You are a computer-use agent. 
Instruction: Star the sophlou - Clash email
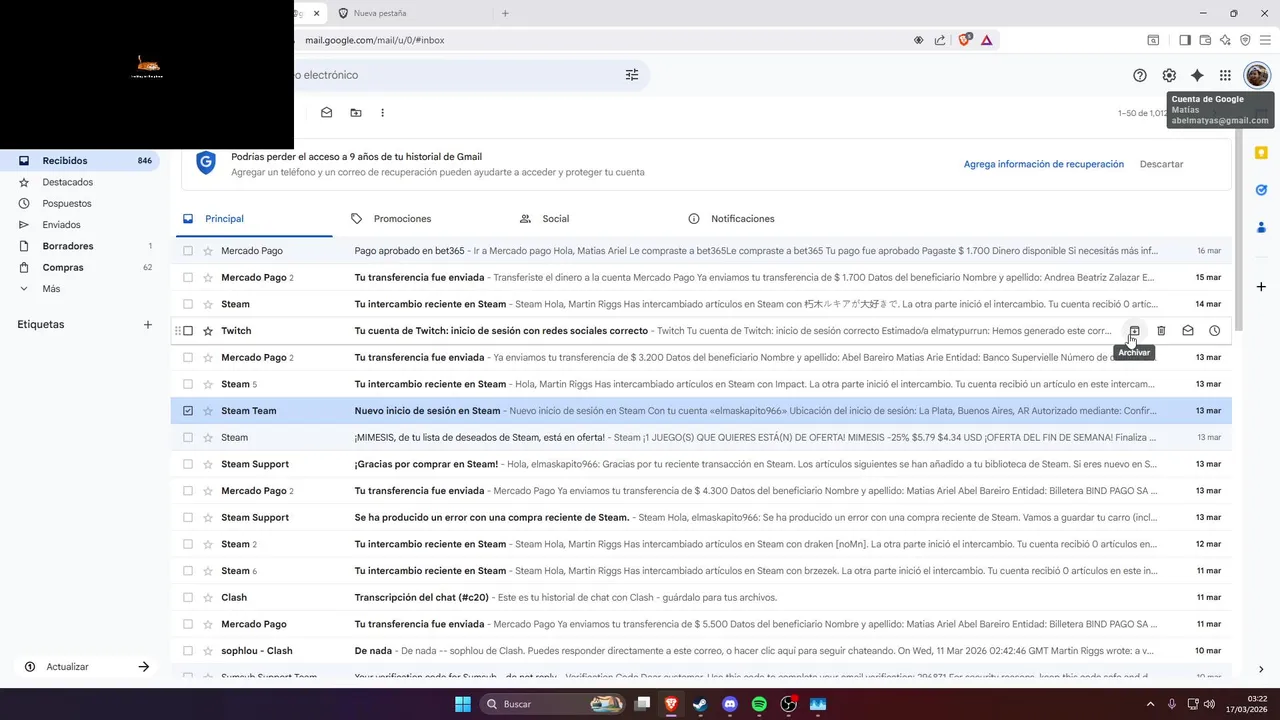click(208, 651)
